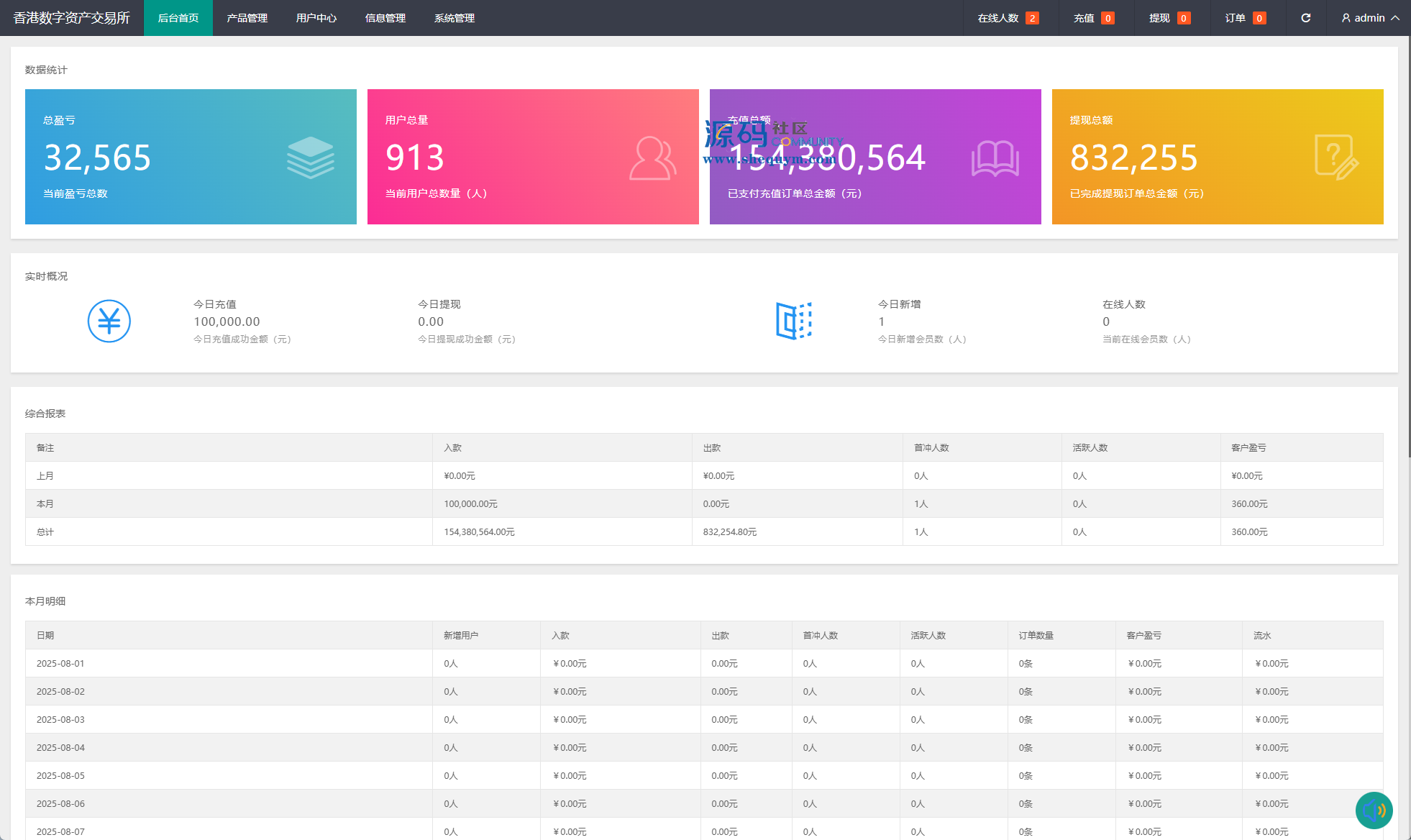Viewport: 1411px width, 840px height.
Task: Click the 订单 notification button
Action: coord(1245,18)
